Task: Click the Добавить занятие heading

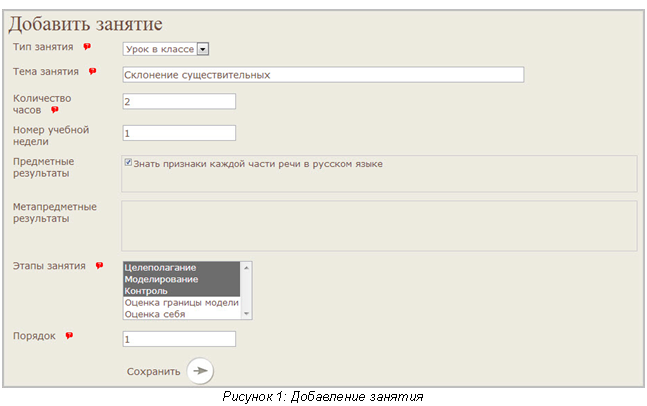Action: 85,24
